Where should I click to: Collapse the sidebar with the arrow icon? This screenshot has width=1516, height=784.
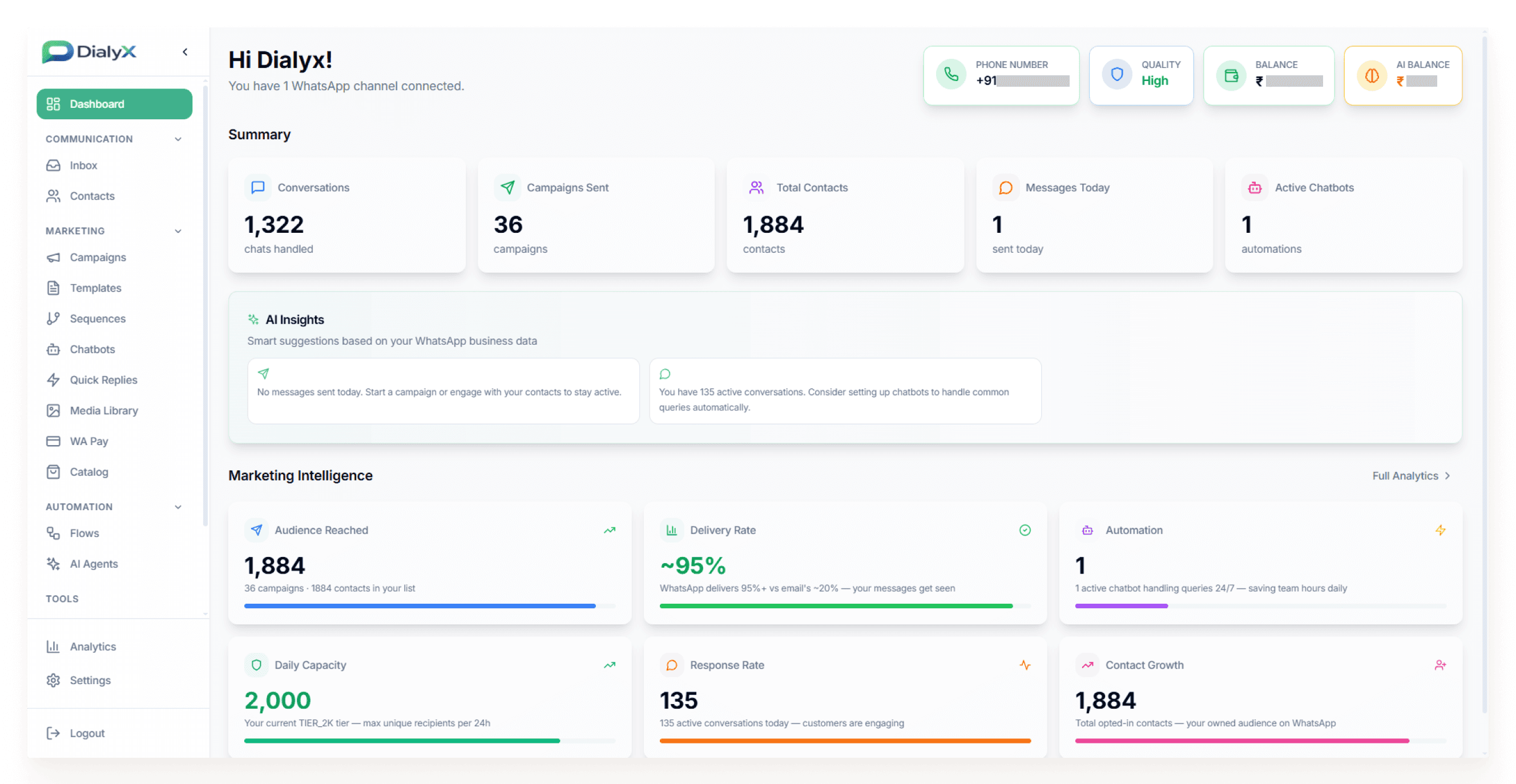click(x=185, y=52)
